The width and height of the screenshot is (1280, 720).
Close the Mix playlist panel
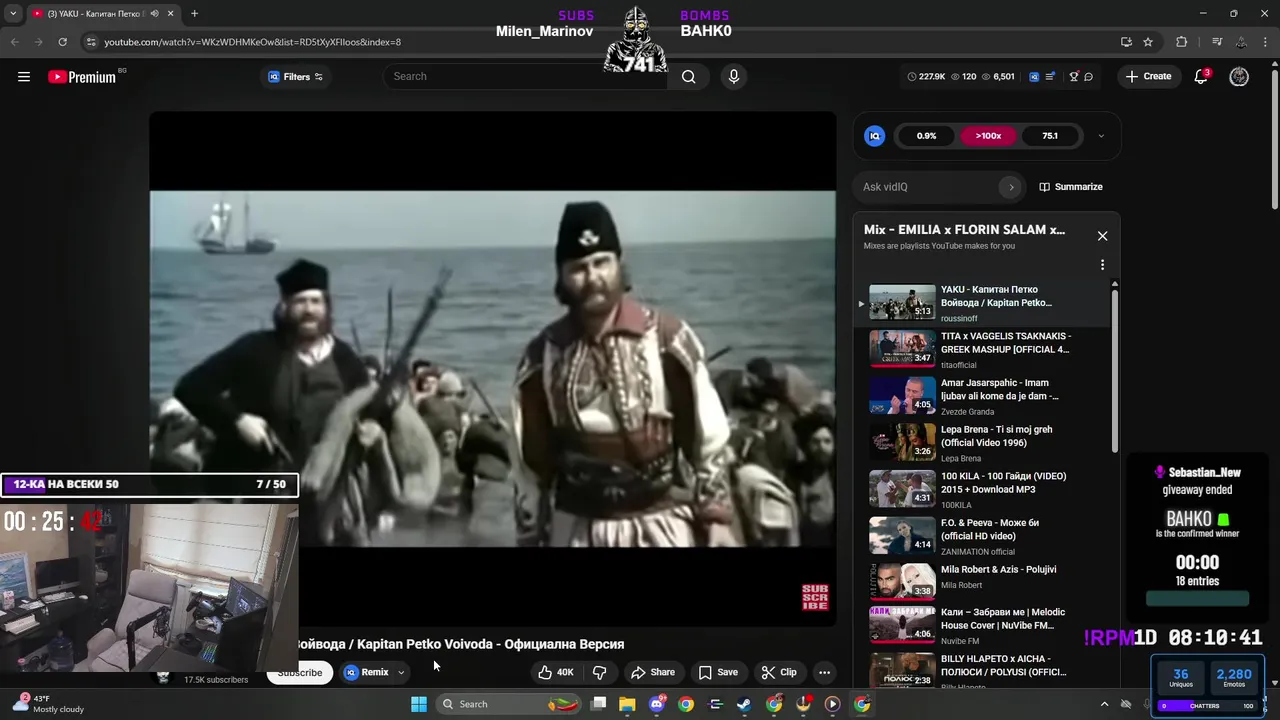coord(1102,236)
